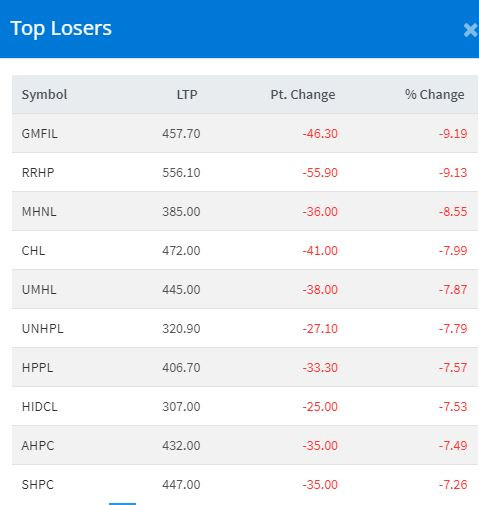This screenshot has width=479, height=505.
Task: Choose the HPPL symbol
Action: [37, 368]
